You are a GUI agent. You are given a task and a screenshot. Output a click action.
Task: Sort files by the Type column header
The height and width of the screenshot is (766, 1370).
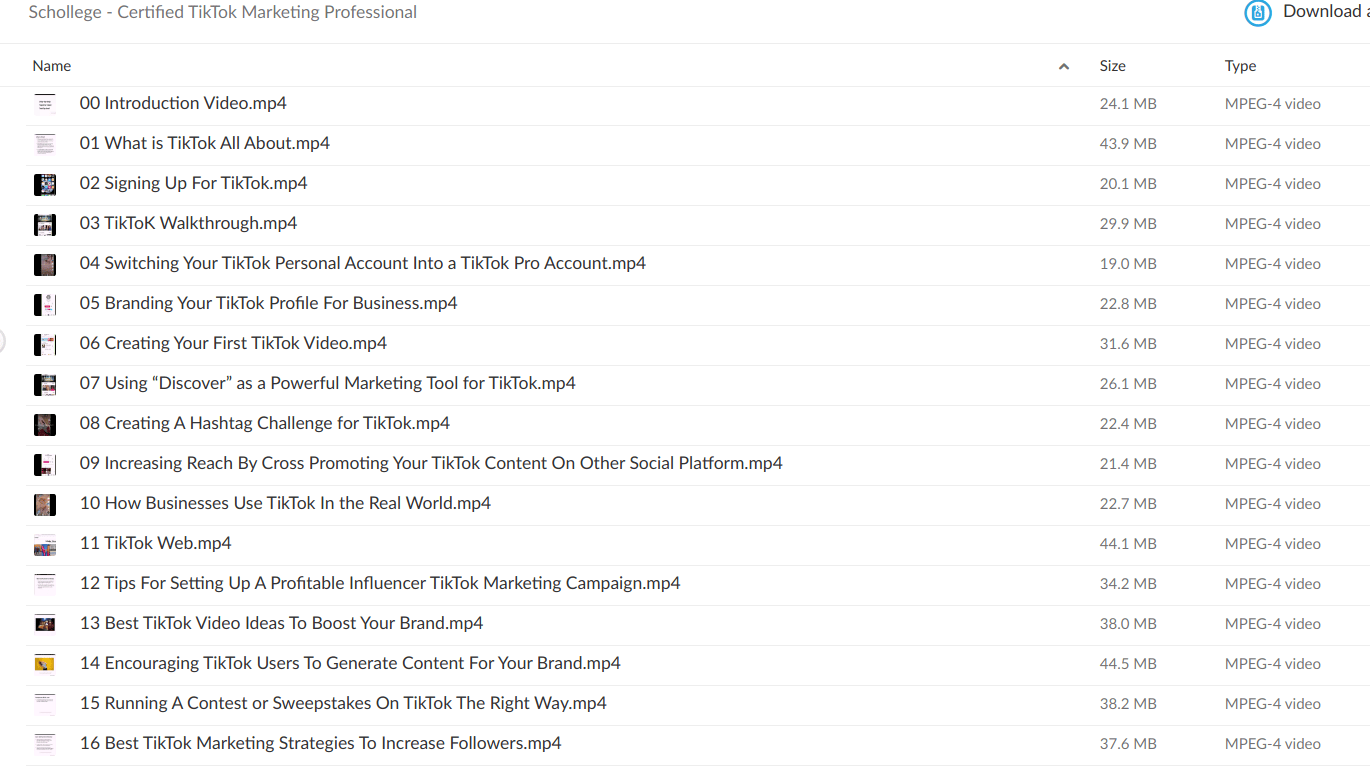pyautogui.click(x=1240, y=65)
